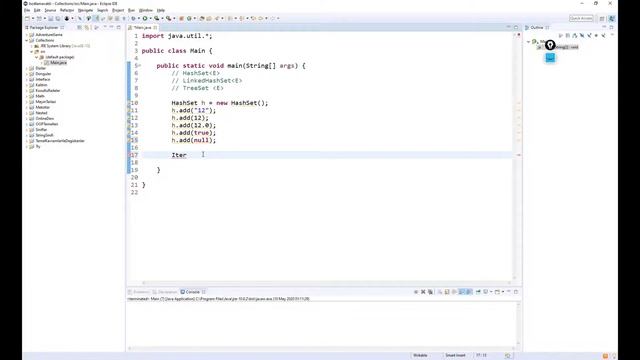Image resolution: width=640 pixels, height=360 pixels.
Task: Toggle Show Console When Standard Out Changes
Action: pyautogui.click(x=461, y=292)
